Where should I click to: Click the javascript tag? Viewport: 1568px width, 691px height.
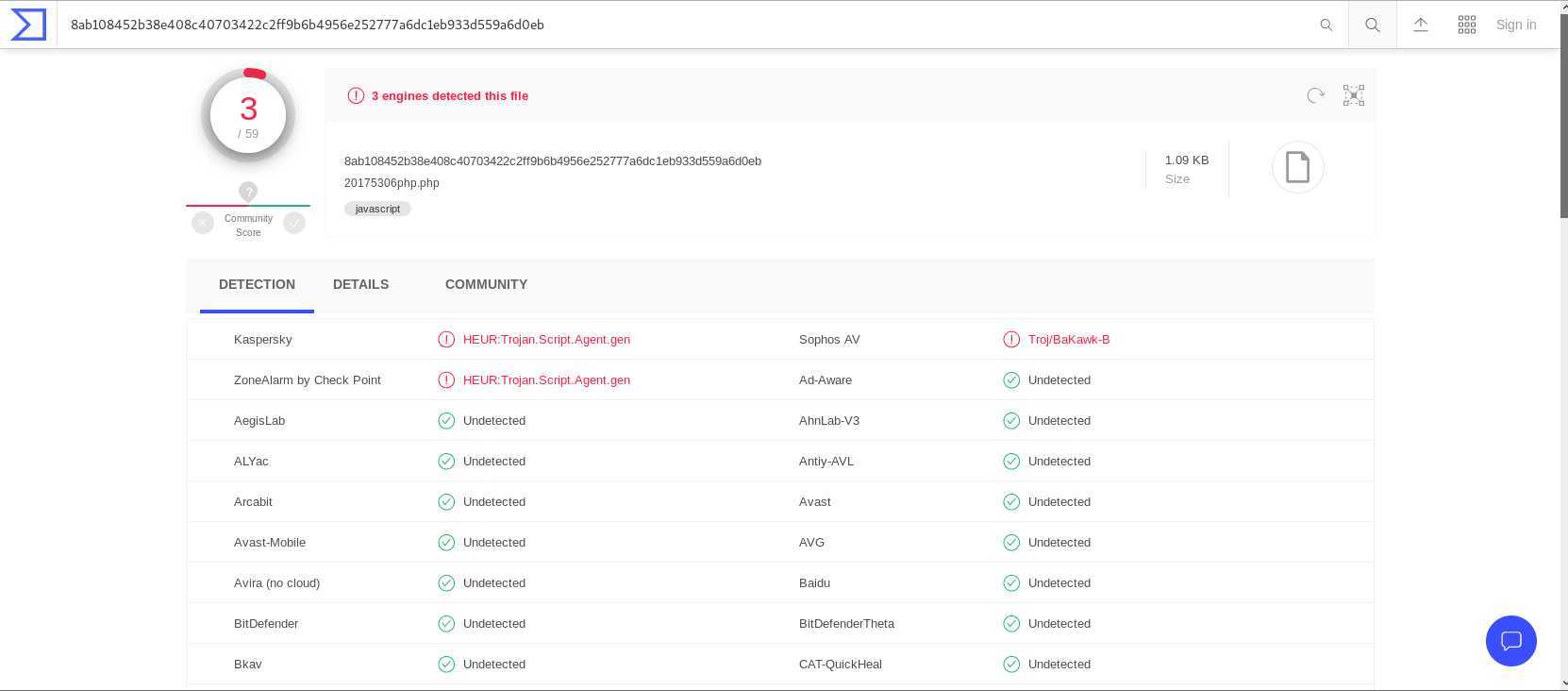(377, 209)
